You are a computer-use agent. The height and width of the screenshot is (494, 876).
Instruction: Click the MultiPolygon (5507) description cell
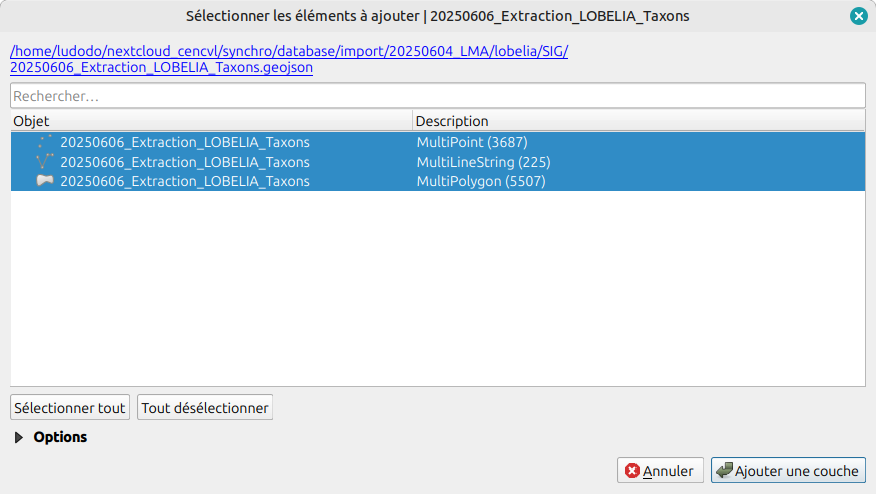pyautogui.click(x=481, y=181)
